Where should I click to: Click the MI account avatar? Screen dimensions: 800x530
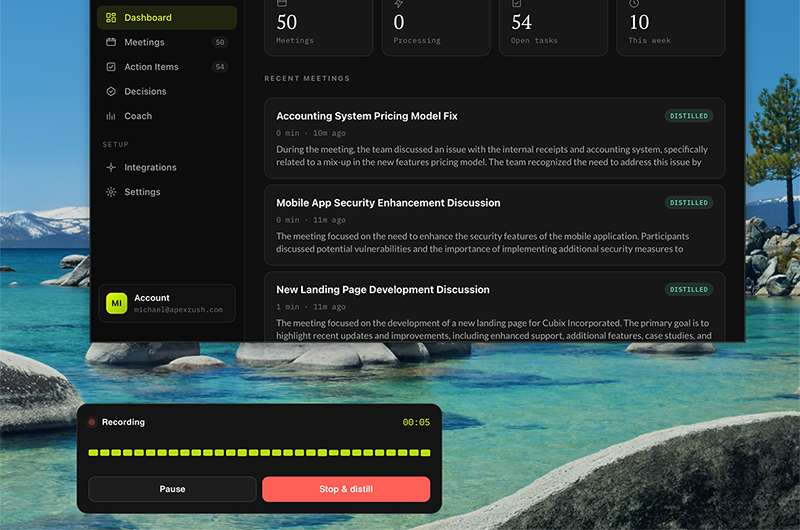click(116, 304)
